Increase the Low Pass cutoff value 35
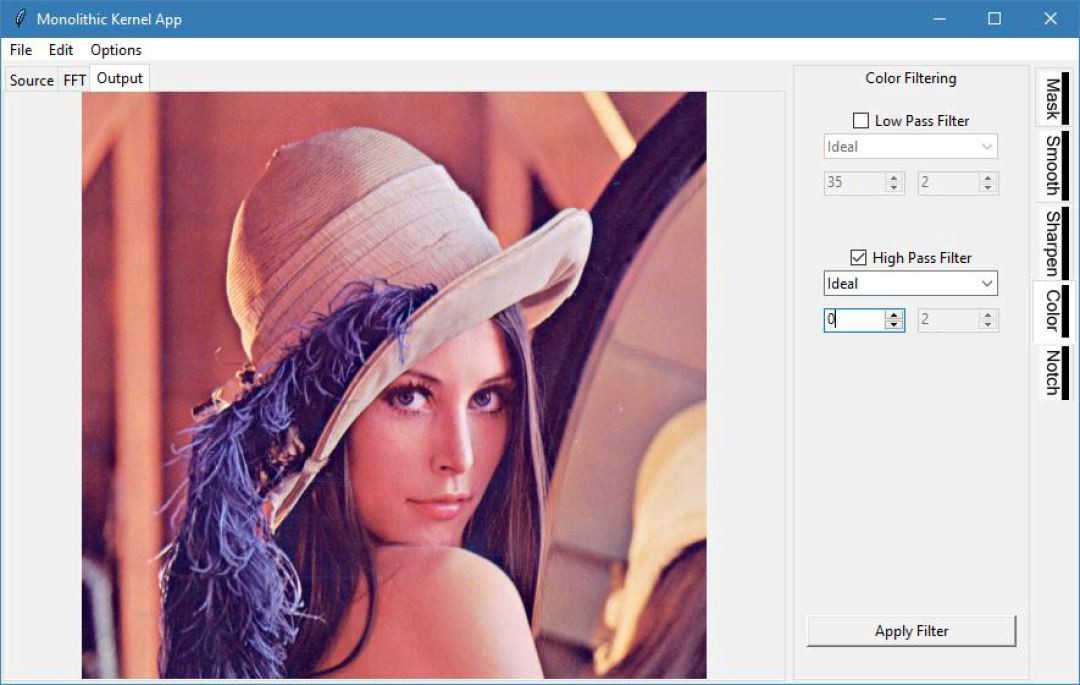The height and width of the screenshot is (685, 1080). (894, 178)
